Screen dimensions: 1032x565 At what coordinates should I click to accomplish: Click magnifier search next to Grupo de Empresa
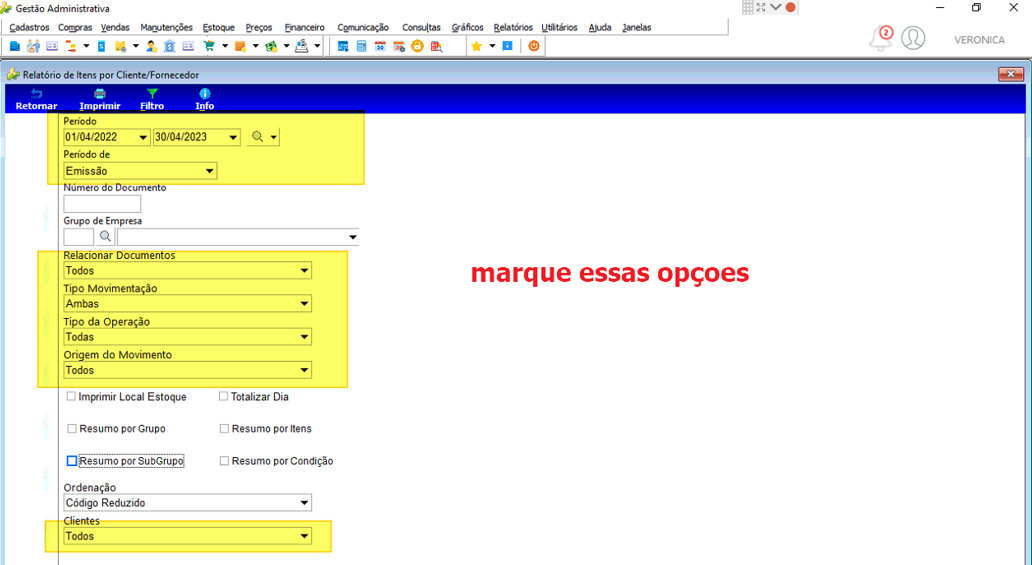pos(105,236)
